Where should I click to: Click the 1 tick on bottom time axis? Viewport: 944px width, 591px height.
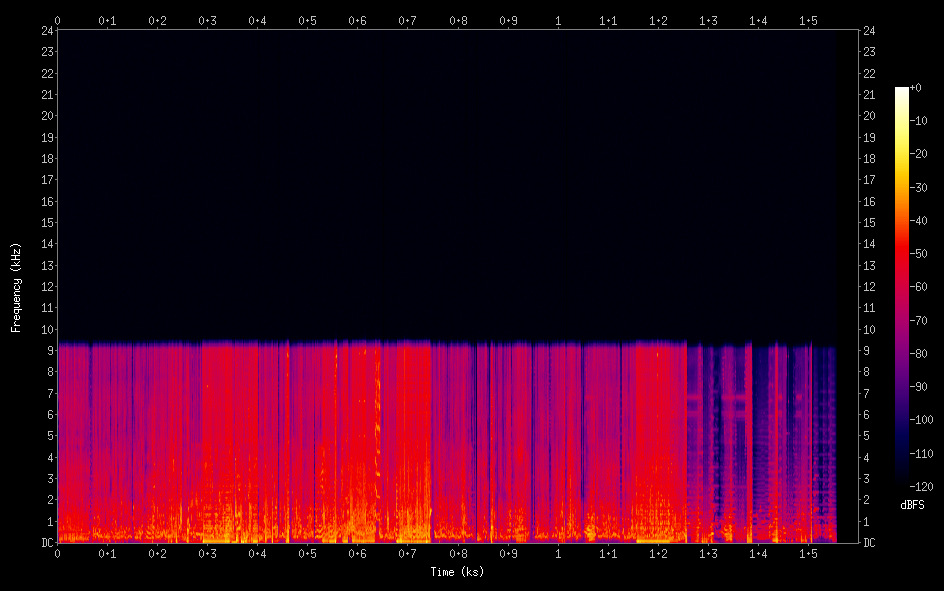click(x=558, y=553)
